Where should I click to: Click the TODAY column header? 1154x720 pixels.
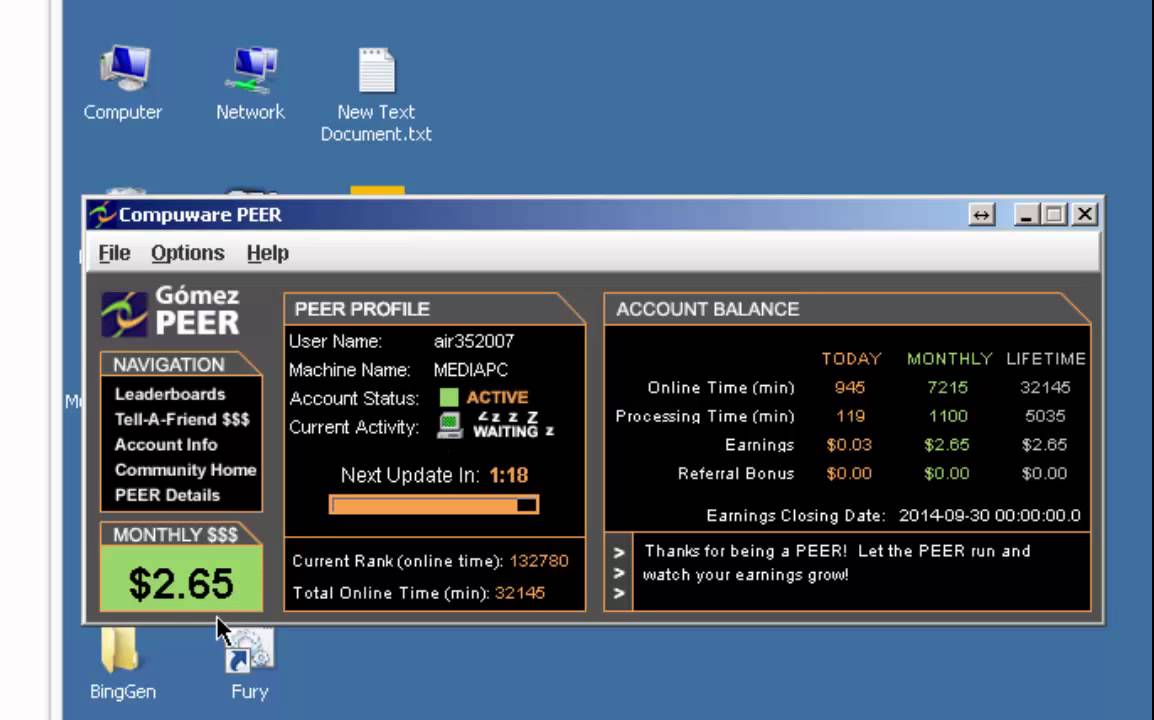coord(852,359)
